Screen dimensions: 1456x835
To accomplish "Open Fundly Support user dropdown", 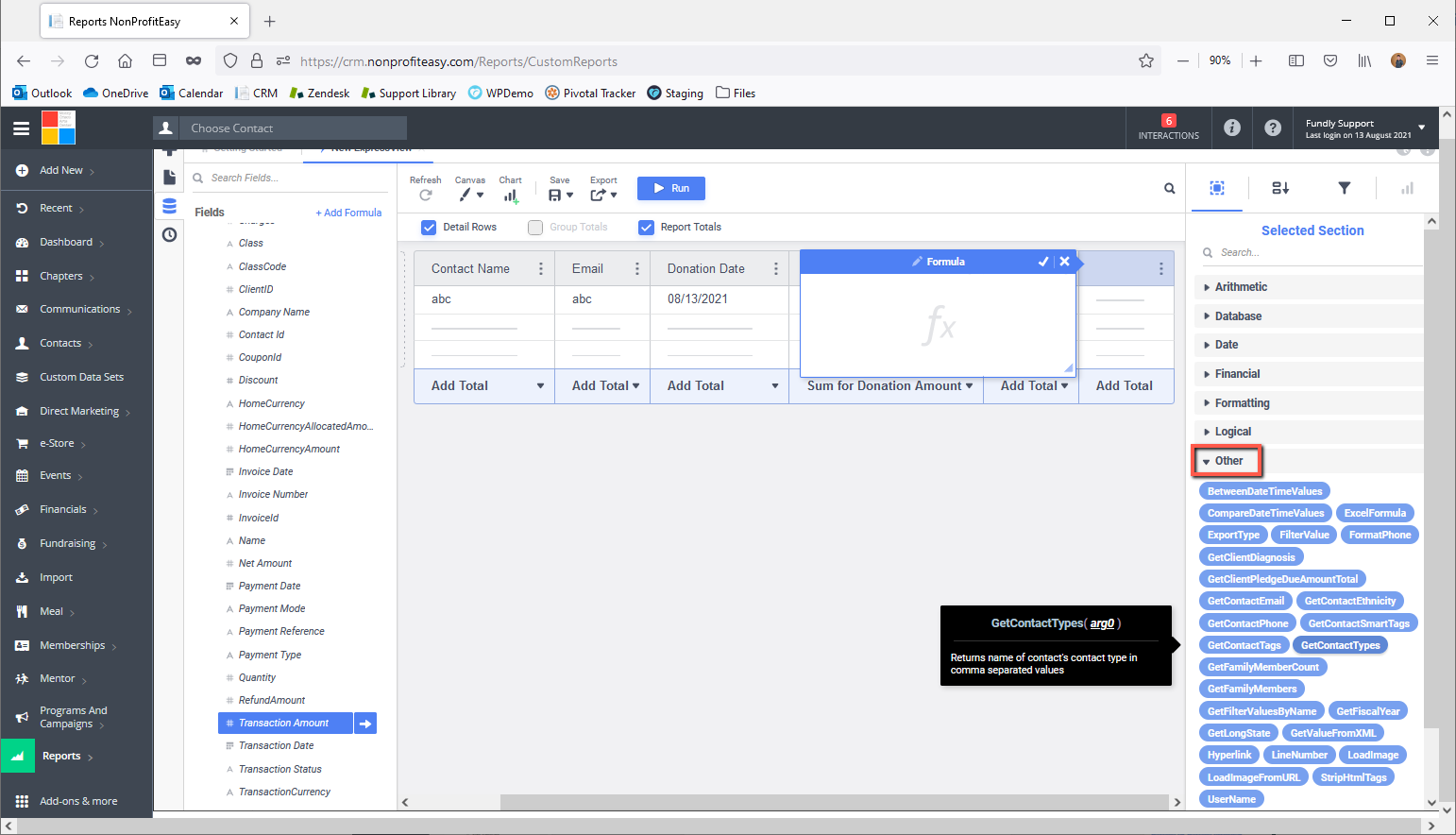I will pyautogui.click(x=1365, y=128).
